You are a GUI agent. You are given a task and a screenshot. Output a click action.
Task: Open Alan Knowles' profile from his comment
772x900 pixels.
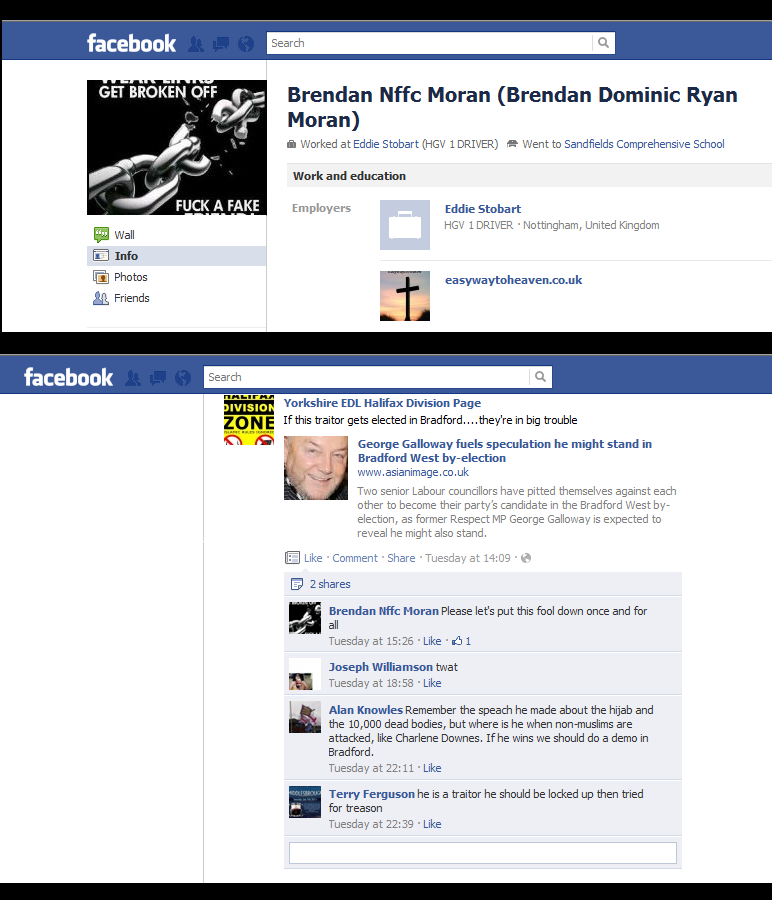point(365,710)
